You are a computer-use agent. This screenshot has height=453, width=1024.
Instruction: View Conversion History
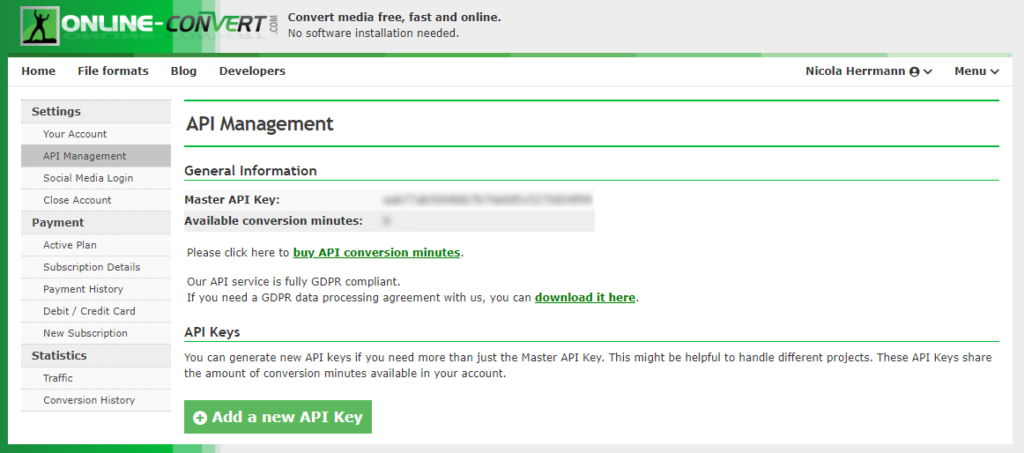(x=96, y=400)
